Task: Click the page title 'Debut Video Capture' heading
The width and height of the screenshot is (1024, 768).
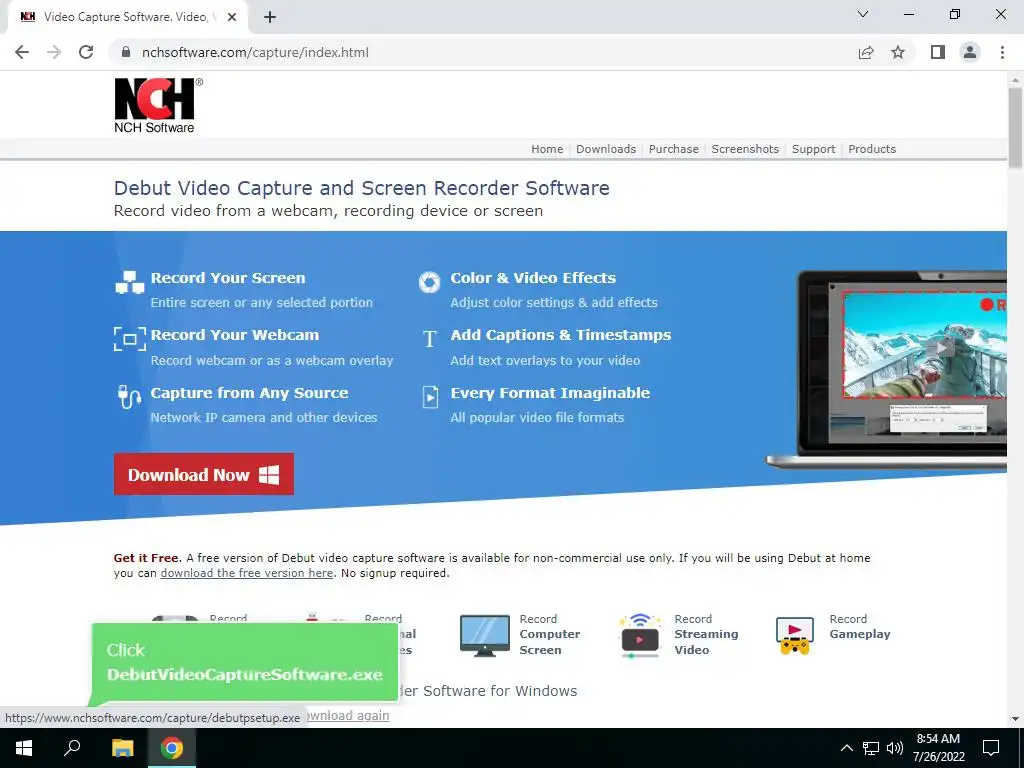Action: (361, 188)
